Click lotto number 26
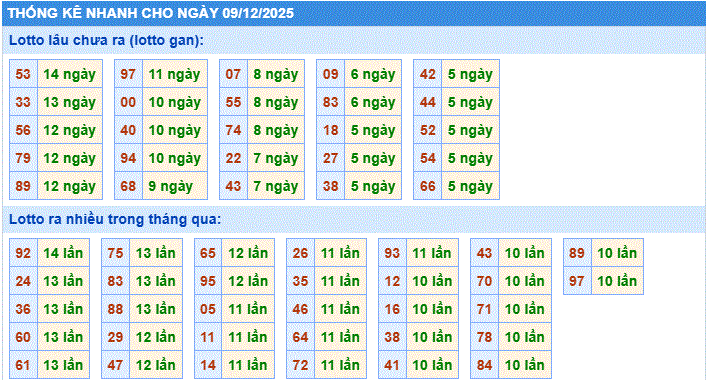This screenshot has height=380, width=707. [301, 253]
